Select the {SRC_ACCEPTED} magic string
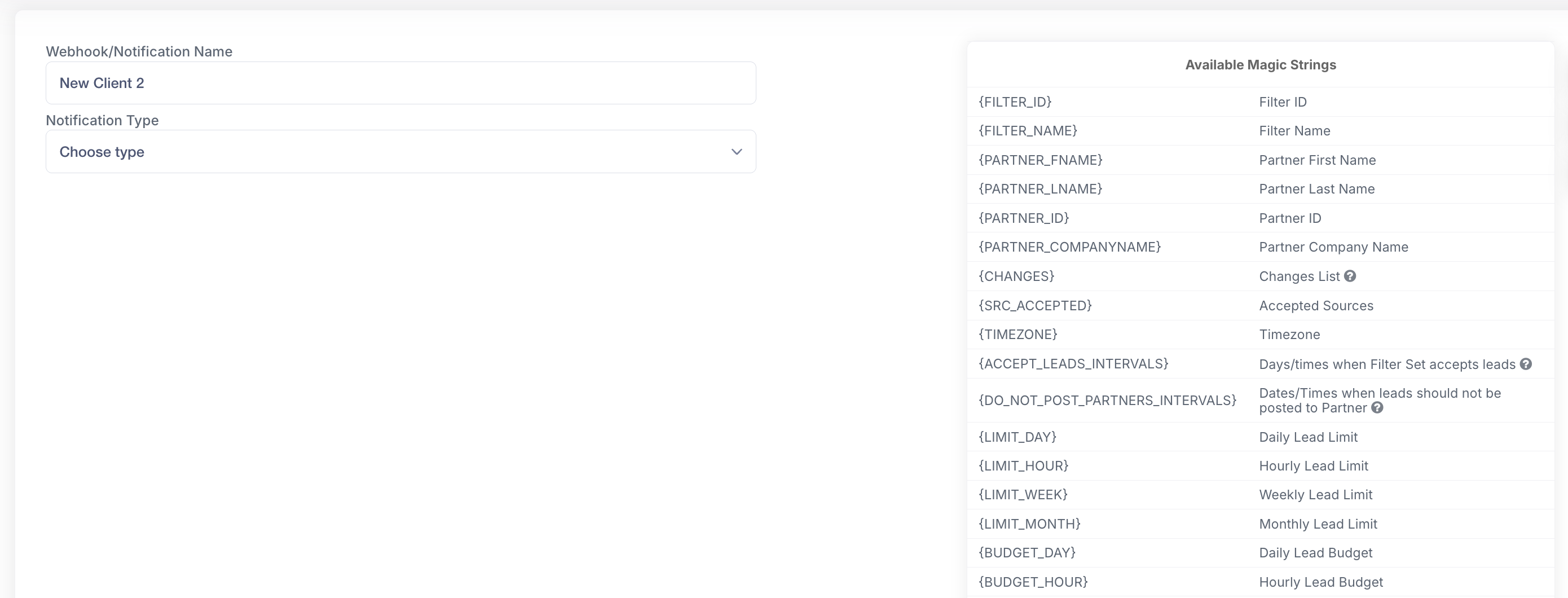The image size is (1568, 598). (1035, 306)
